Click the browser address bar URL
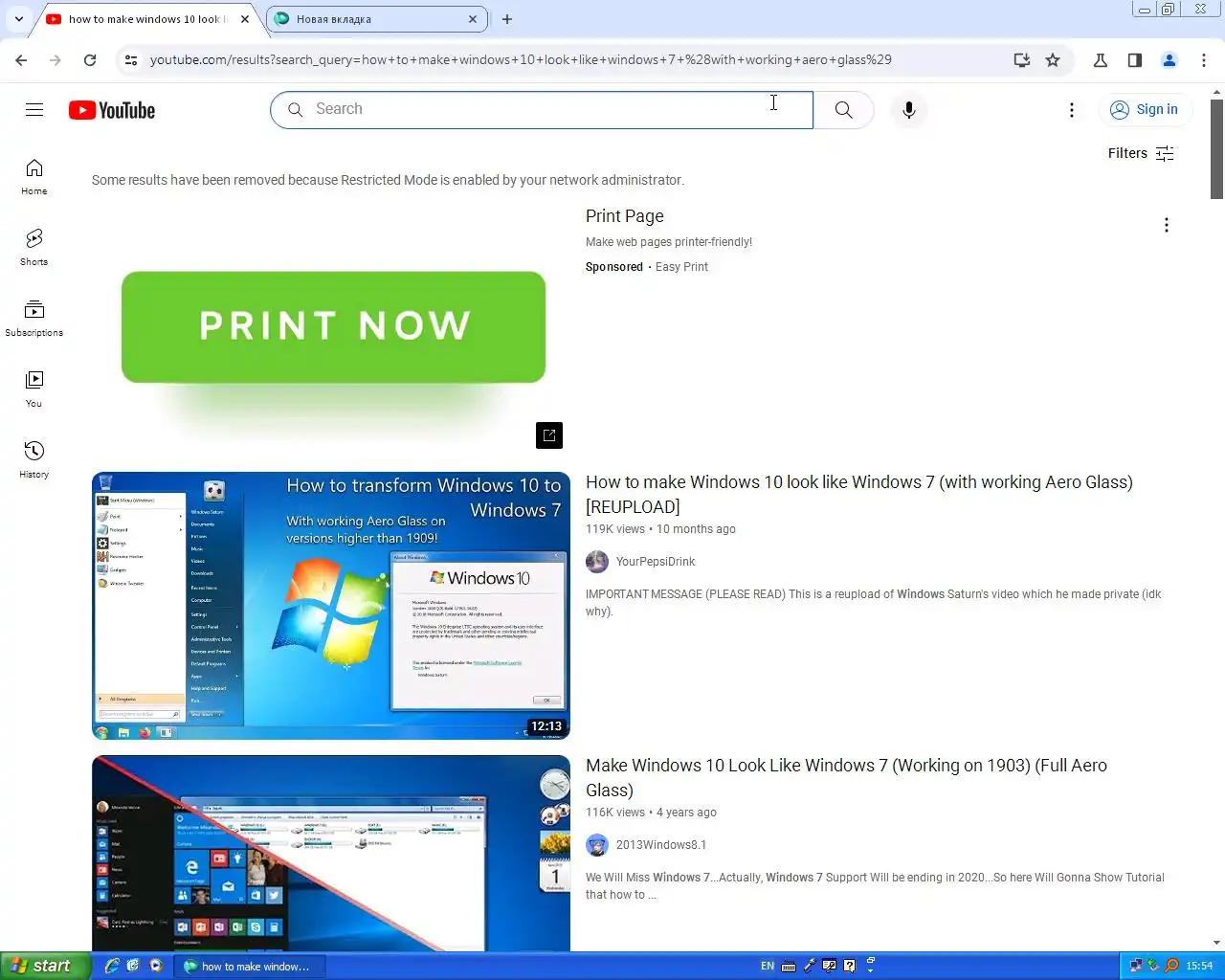 tap(521, 59)
